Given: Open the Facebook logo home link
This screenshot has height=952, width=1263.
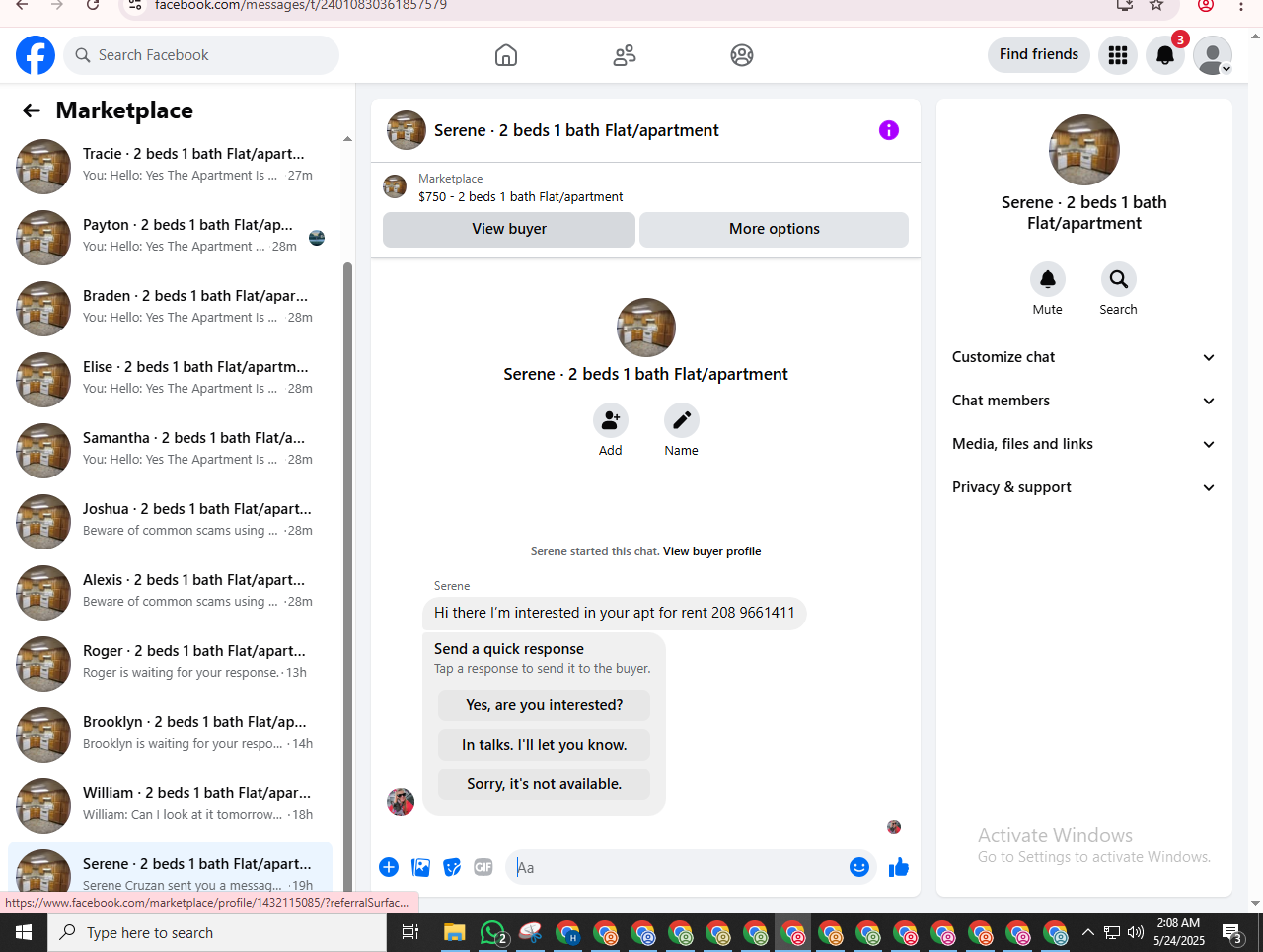Looking at the screenshot, I should pos(36,55).
